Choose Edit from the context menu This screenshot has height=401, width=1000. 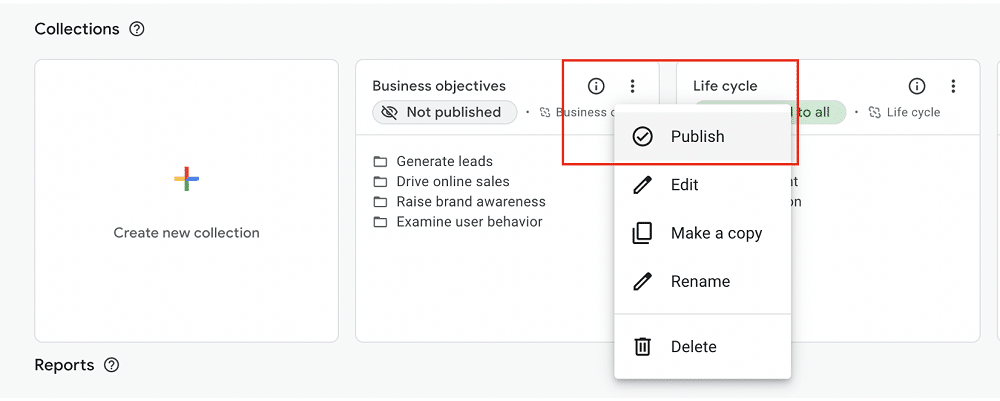click(702, 185)
